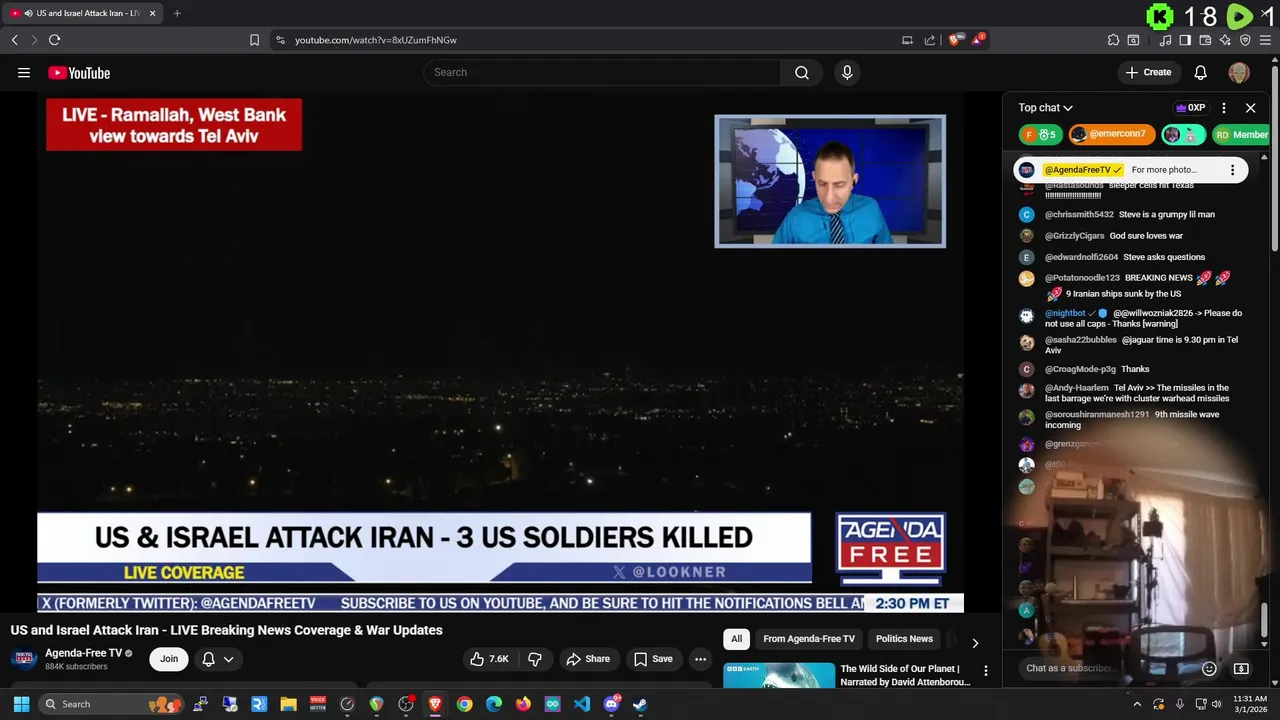Click the @nightbot warning message
This screenshot has height=720, width=1280.
(x=1130, y=318)
